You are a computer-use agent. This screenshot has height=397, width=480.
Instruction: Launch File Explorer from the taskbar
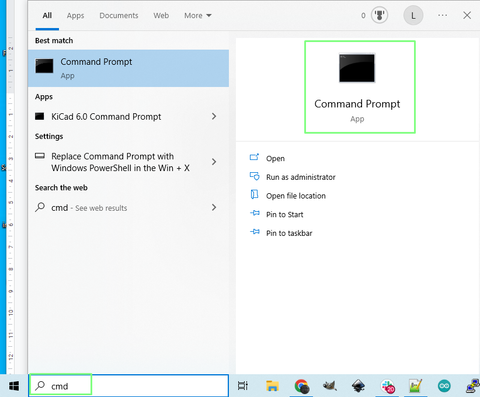pyautogui.click(x=272, y=386)
